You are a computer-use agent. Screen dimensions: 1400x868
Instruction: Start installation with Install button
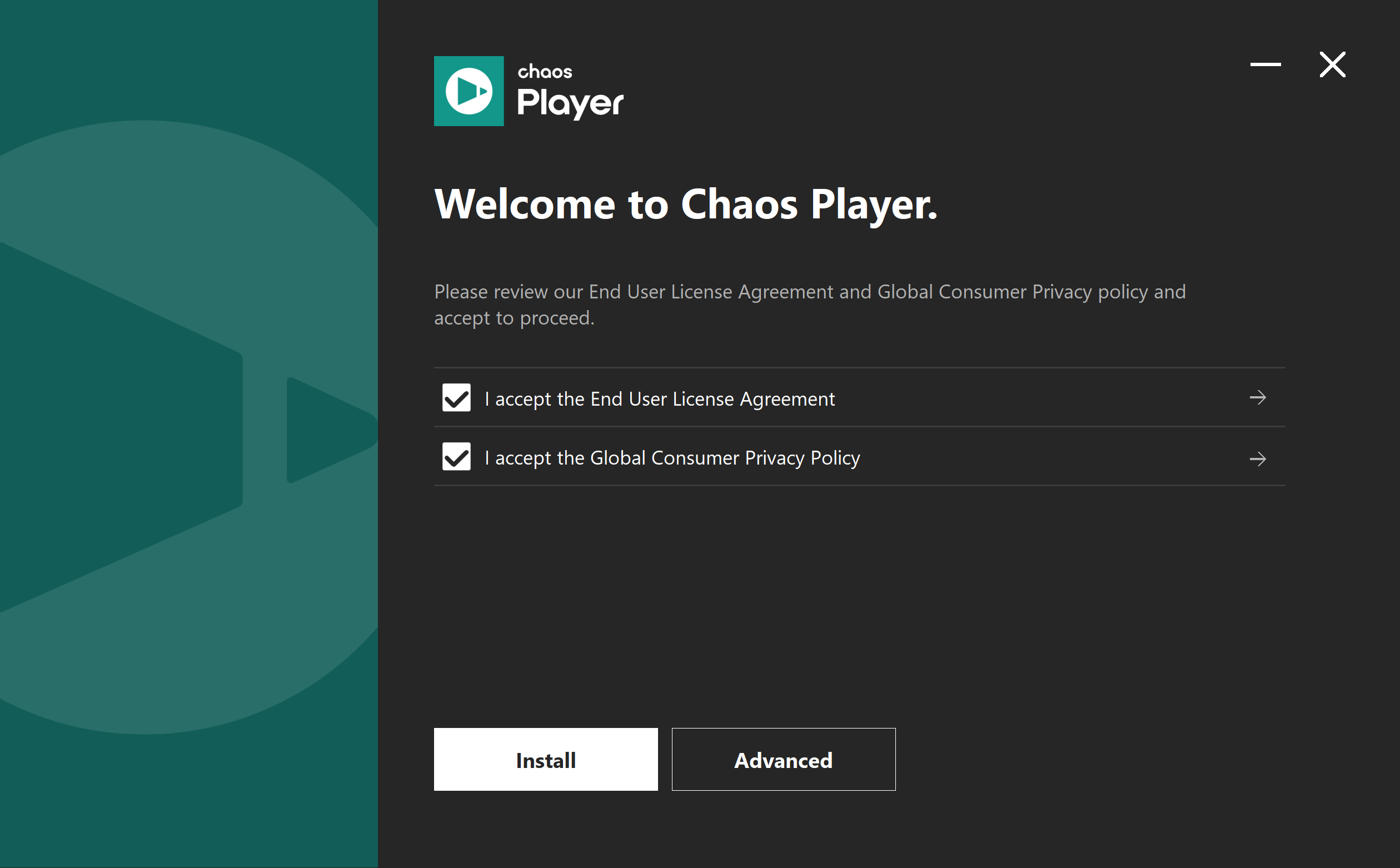546,760
